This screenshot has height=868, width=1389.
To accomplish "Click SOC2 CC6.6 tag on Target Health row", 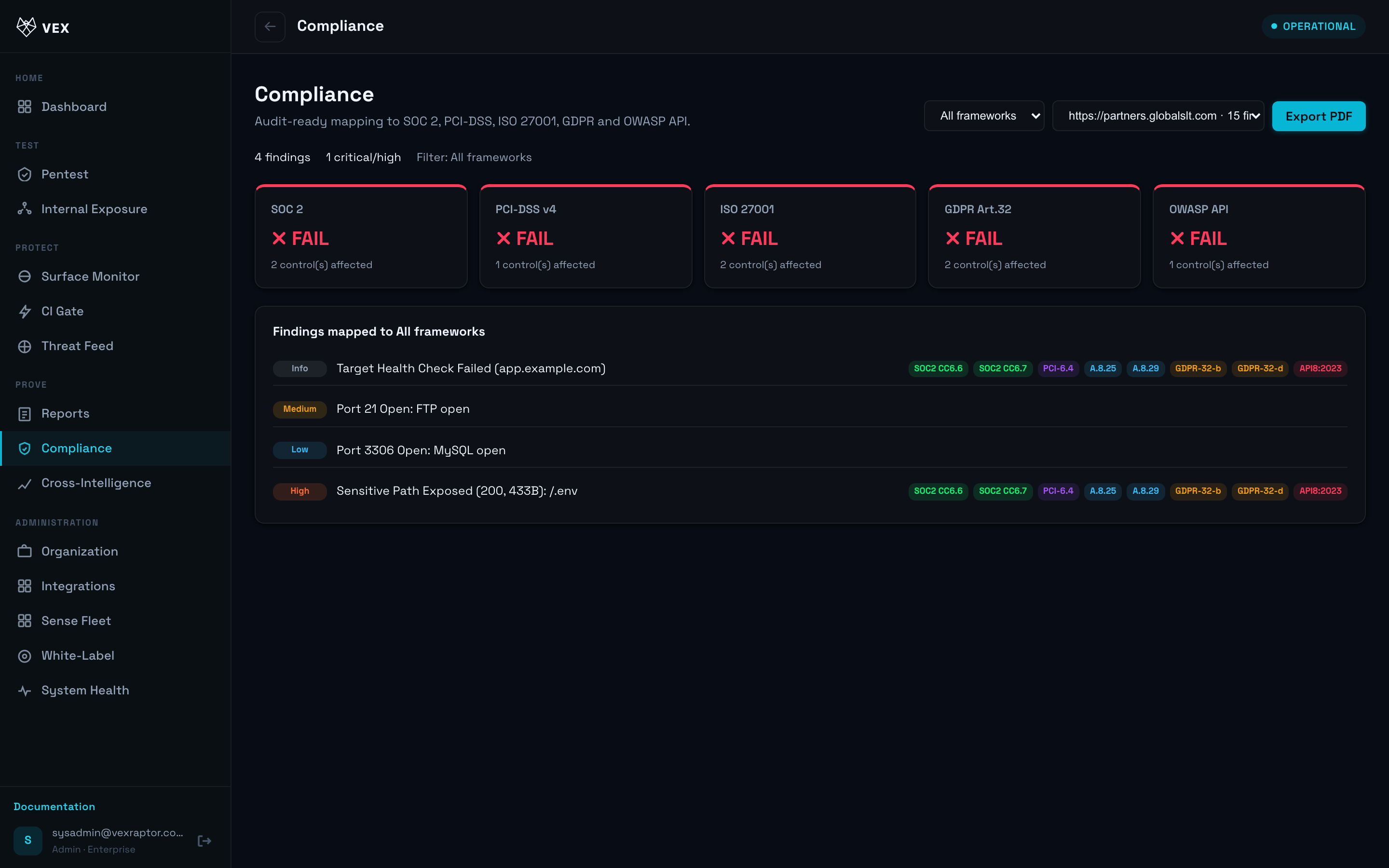I will click(x=938, y=368).
